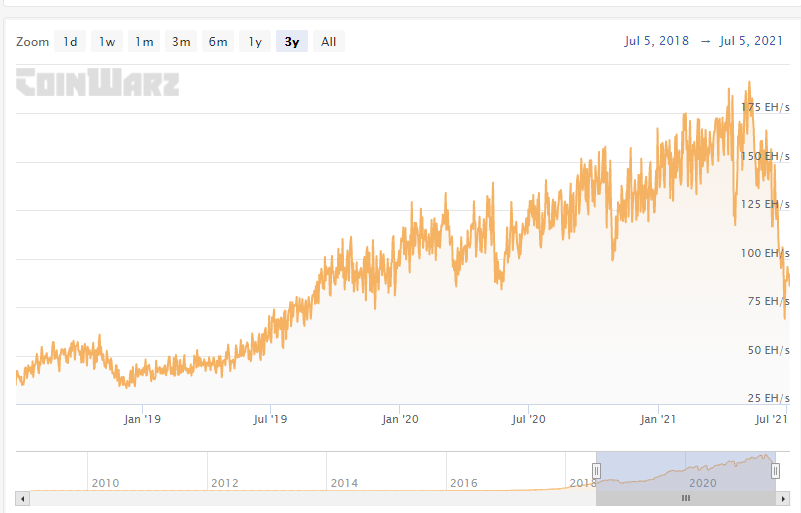801x513 pixels.
Task: Click the navigator timeline at 2010
Action: click(x=105, y=483)
